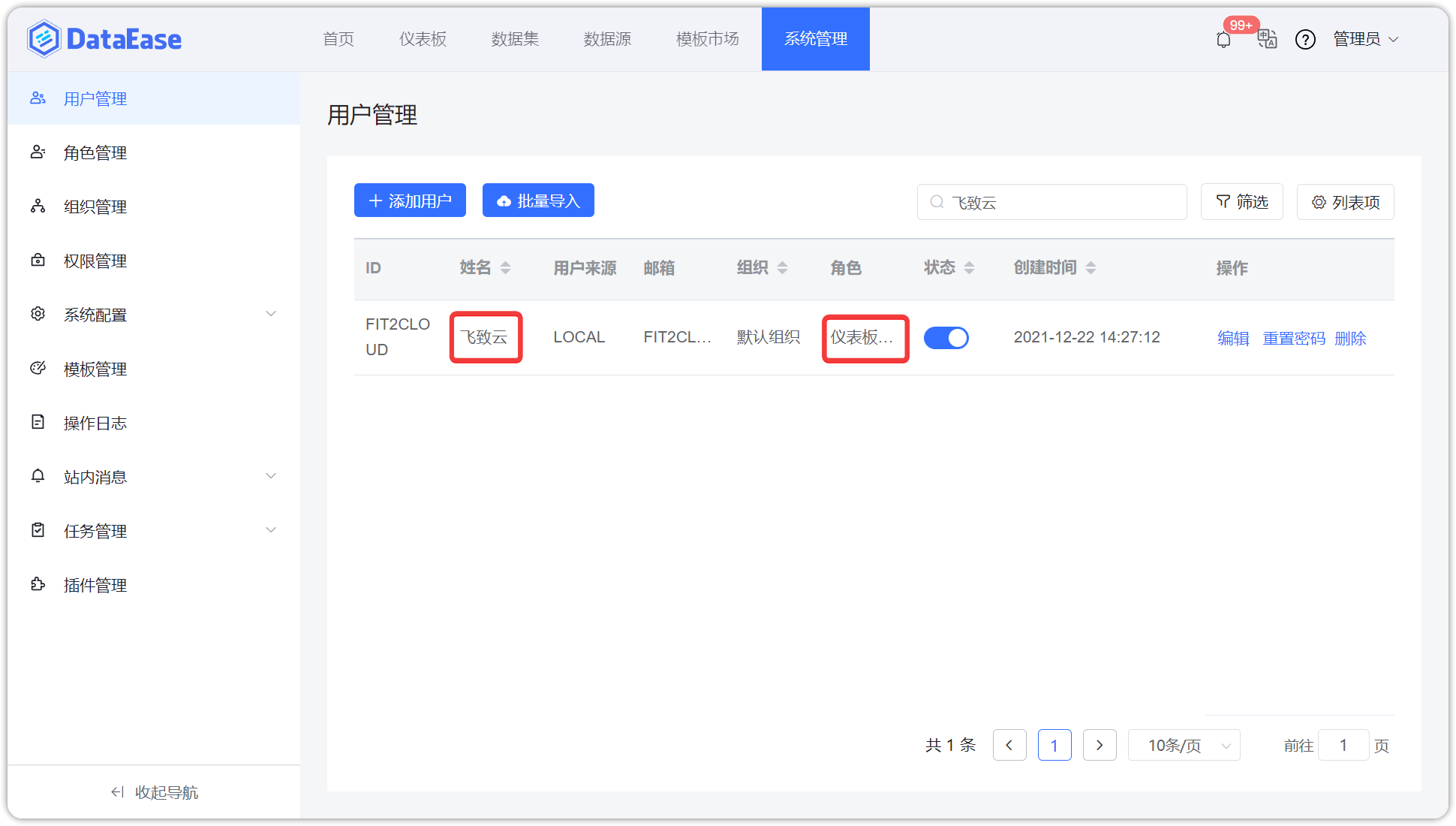Click the 组织管理 sidebar icon
This screenshot has height=826, width=1456.
point(38,206)
